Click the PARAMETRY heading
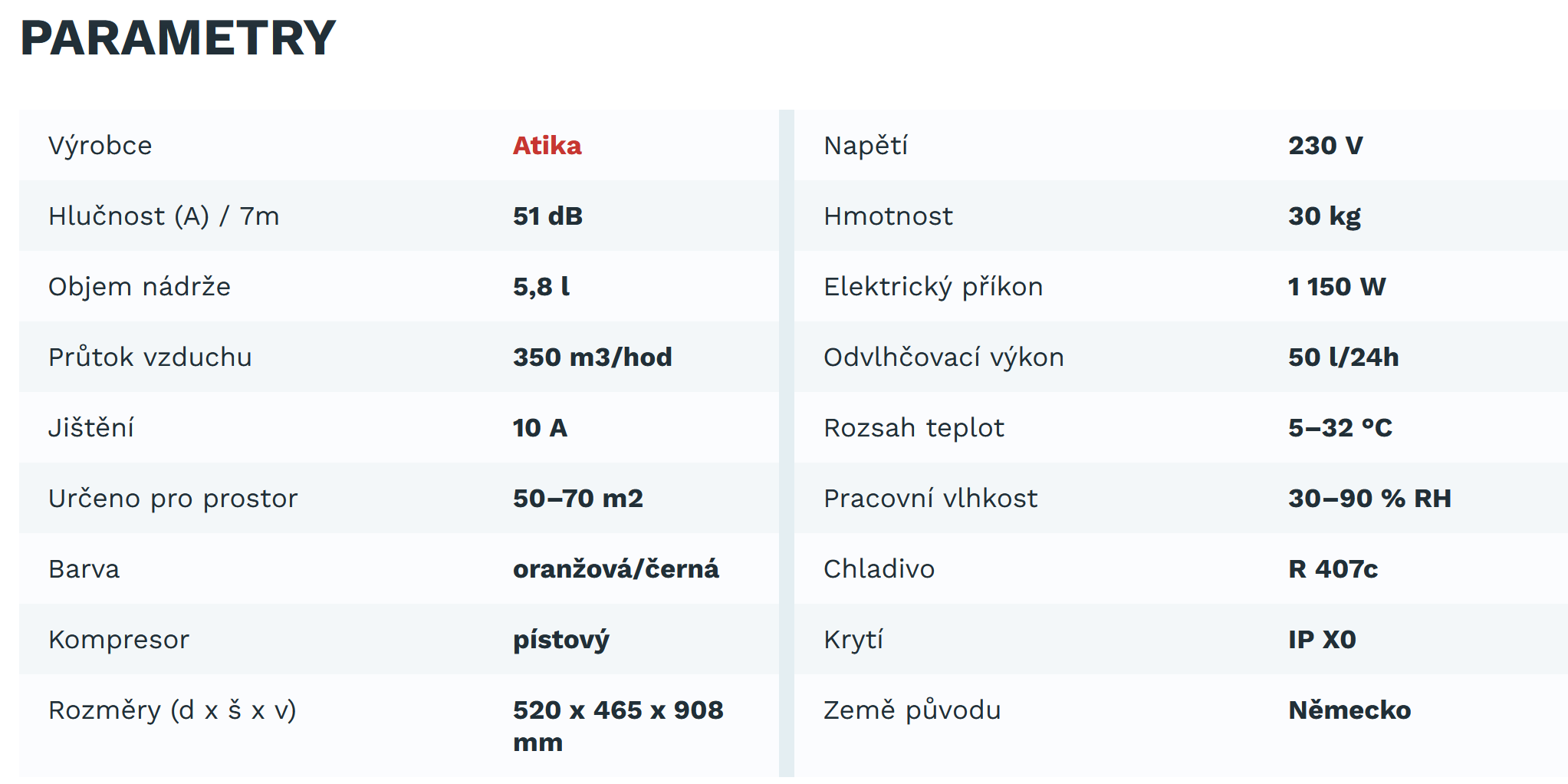 pyautogui.click(x=178, y=38)
